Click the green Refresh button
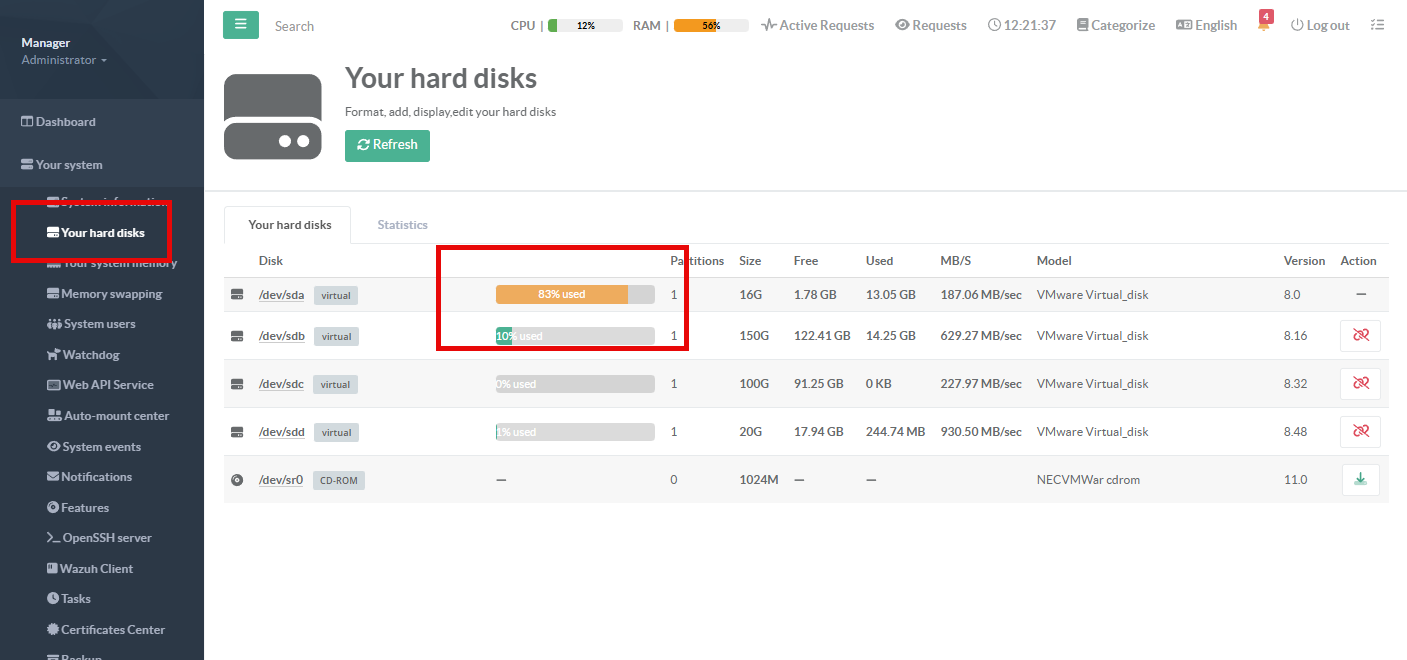The image size is (1407, 660). coord(387,145)
